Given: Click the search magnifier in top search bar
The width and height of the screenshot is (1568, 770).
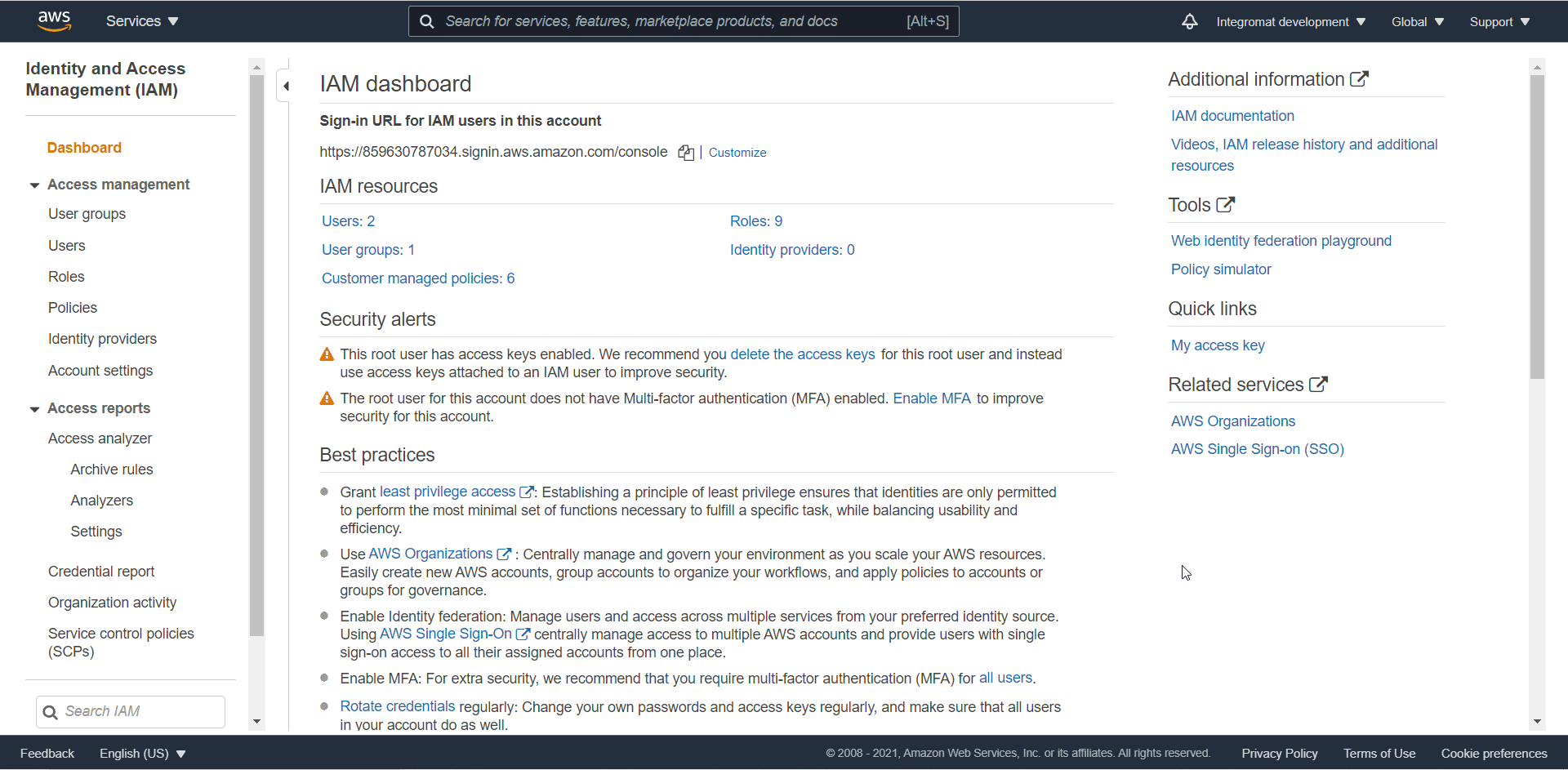Looking at the screenshot, I should point(426,20).
